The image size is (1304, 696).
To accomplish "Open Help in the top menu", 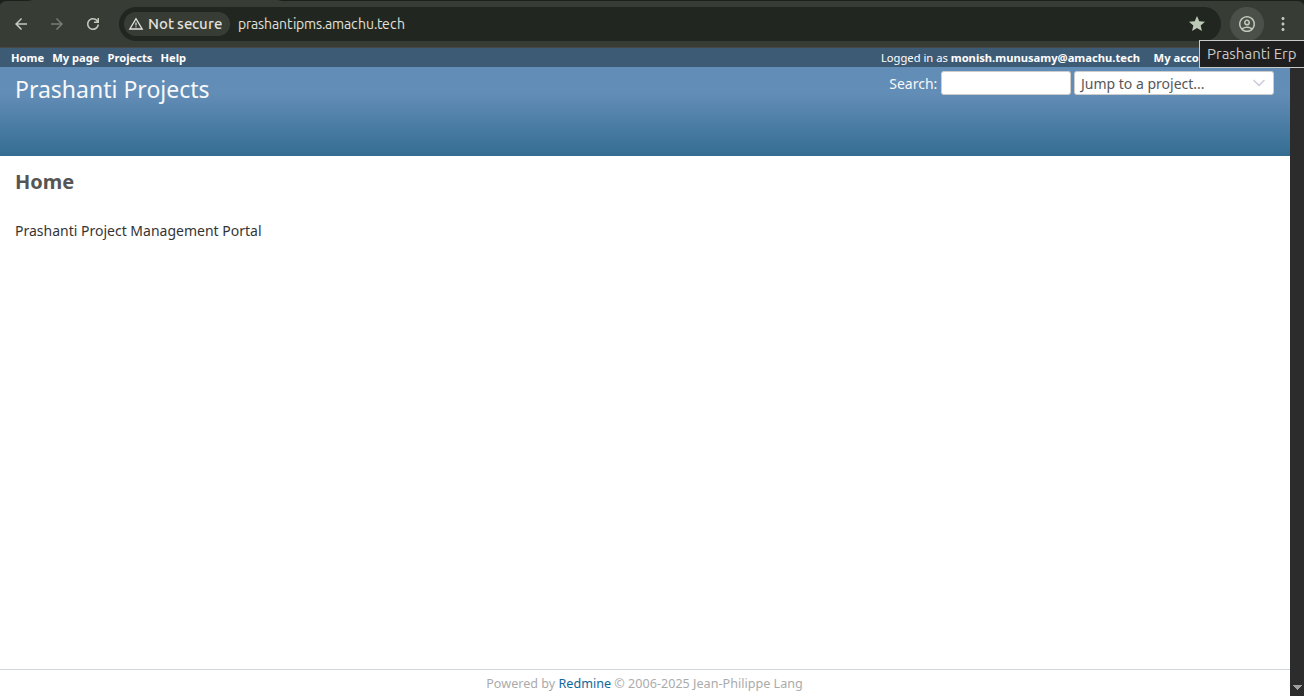I will tap(173, 58).
